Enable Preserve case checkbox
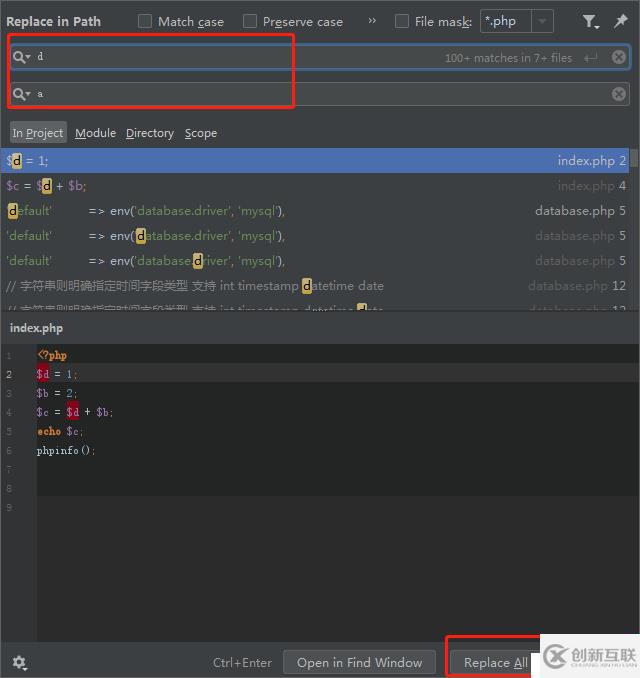The height and width of the screenshot is (678, 640). click(x=250, y=21)
